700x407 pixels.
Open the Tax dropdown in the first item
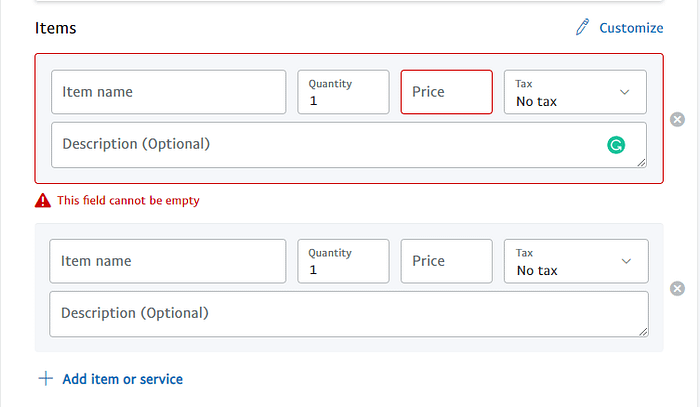pyautogui.click(x=575, y=92)
